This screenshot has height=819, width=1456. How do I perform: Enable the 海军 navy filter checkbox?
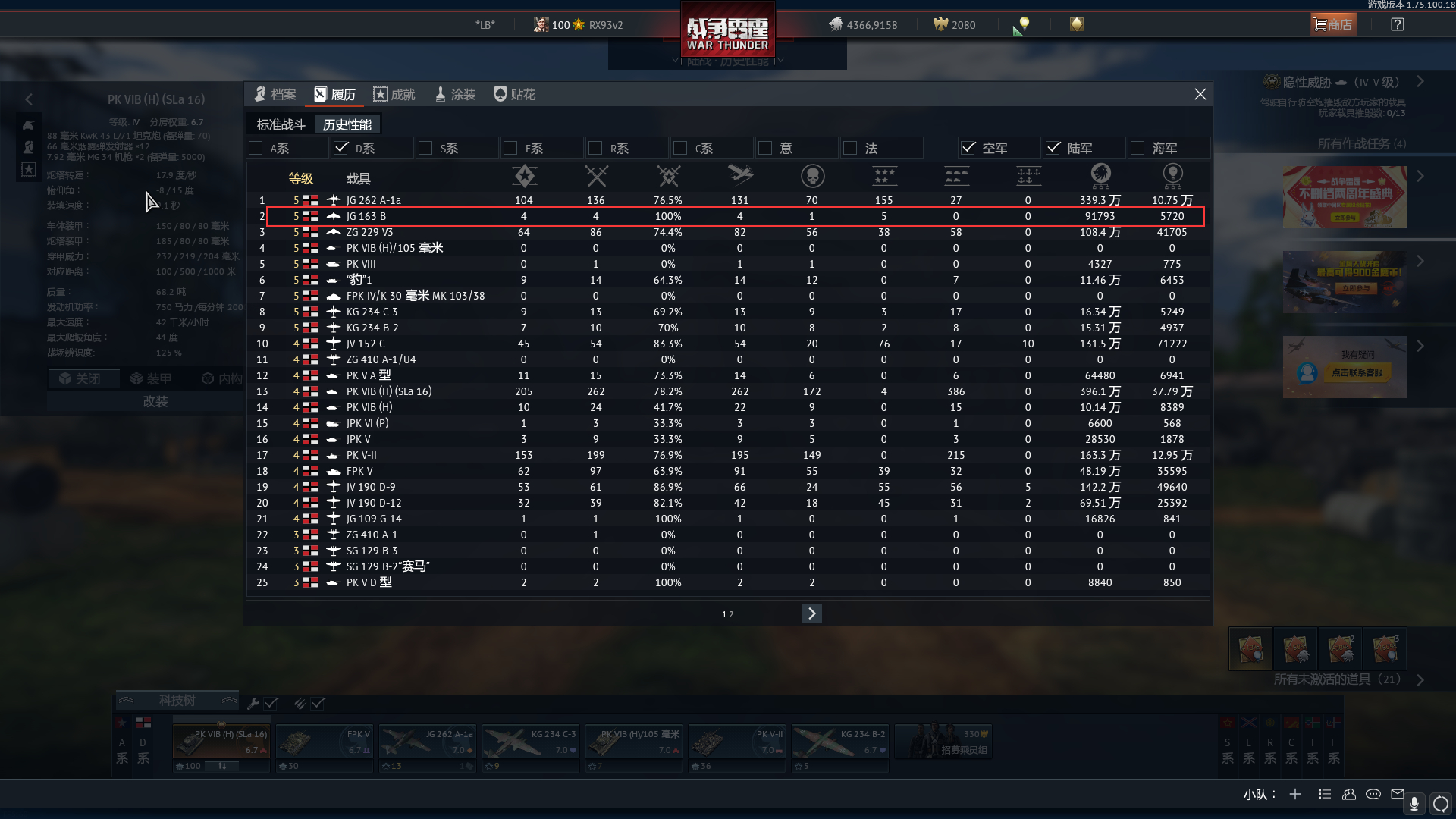1137,148
